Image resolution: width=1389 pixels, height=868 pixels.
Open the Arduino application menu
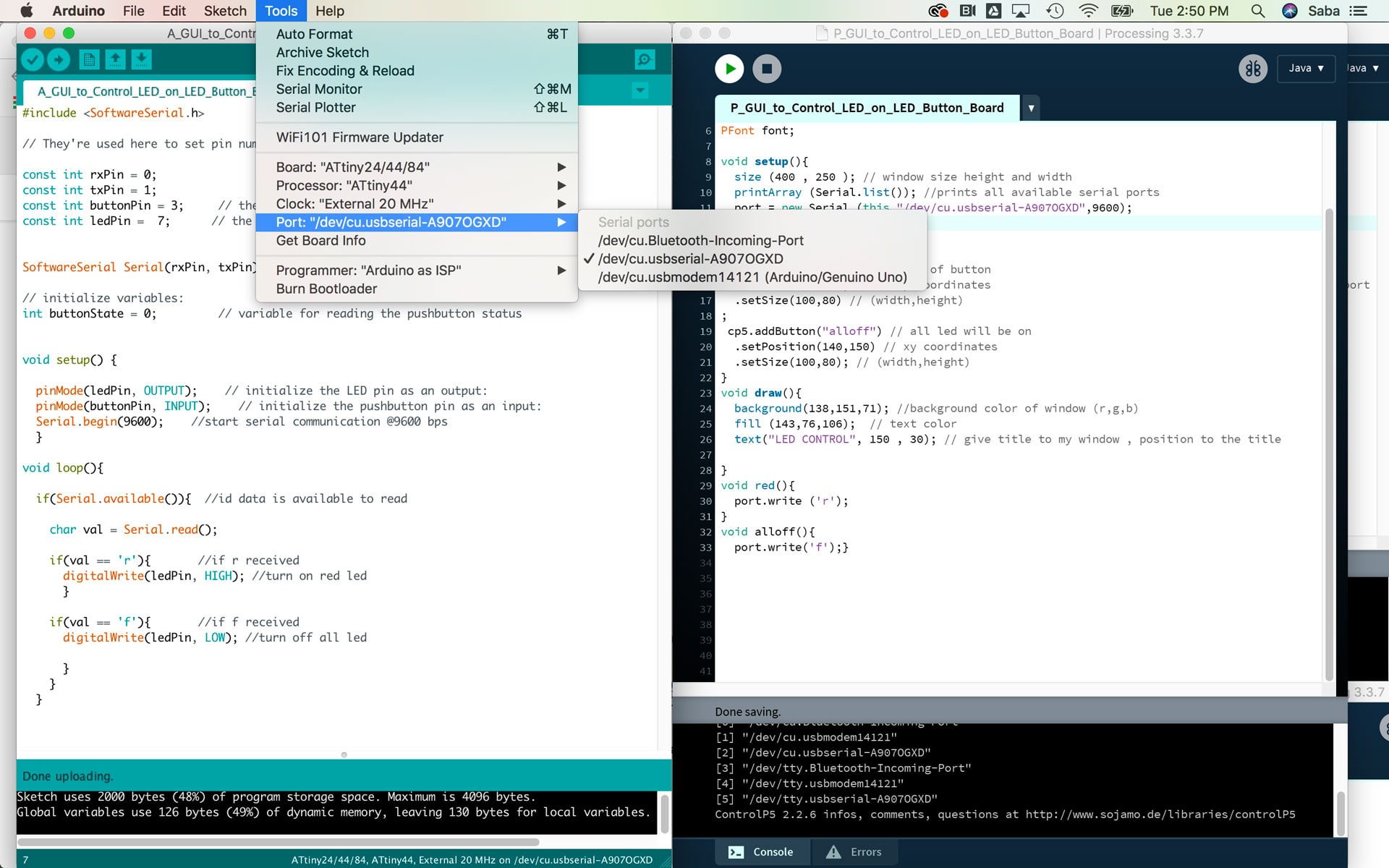tap(79, 11)
